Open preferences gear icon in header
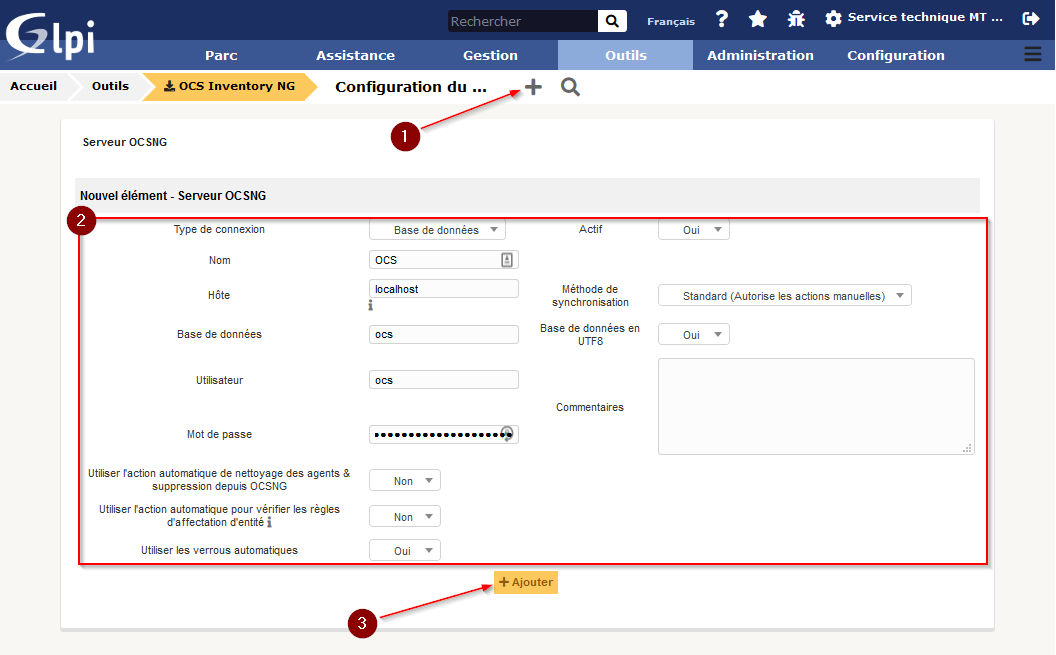 click(x=833, y=19)
